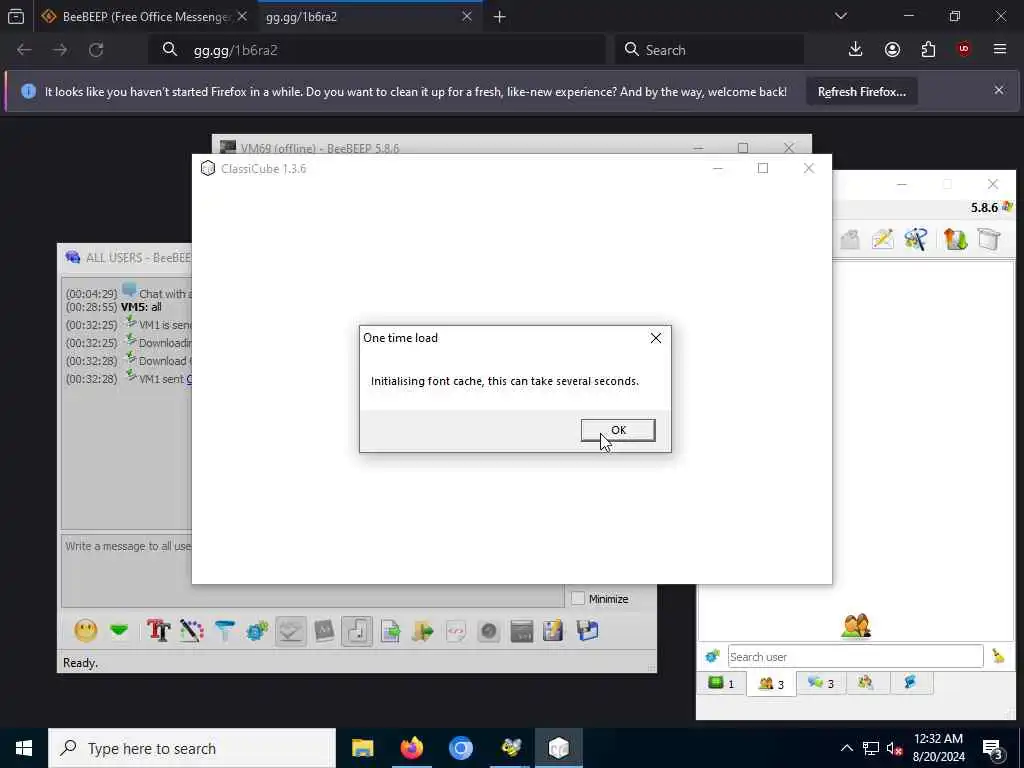Screen dimensions: 1024x768
Task: Close the One time load dialog
Action: (x=656, y=338)
